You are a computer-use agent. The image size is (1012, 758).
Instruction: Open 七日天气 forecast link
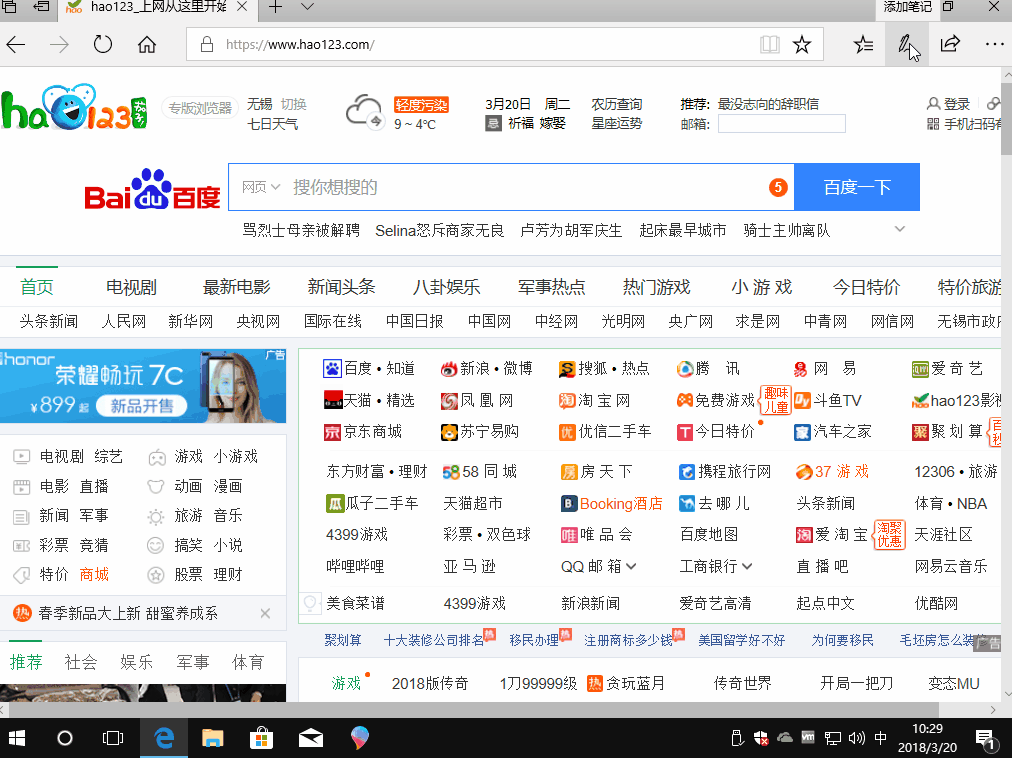point(273,123)
